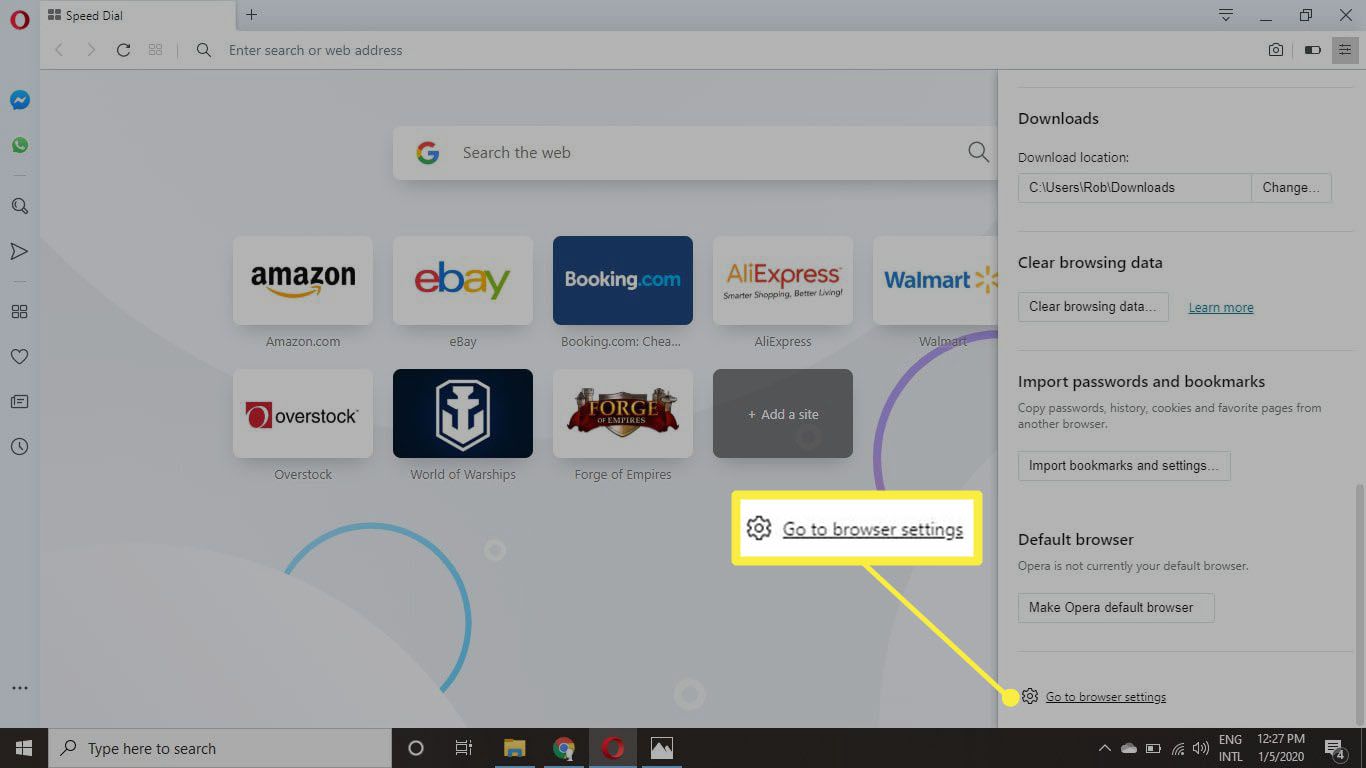Take a snapshot with the camera icon
1366x768 pixels.
coord(1275,50)
